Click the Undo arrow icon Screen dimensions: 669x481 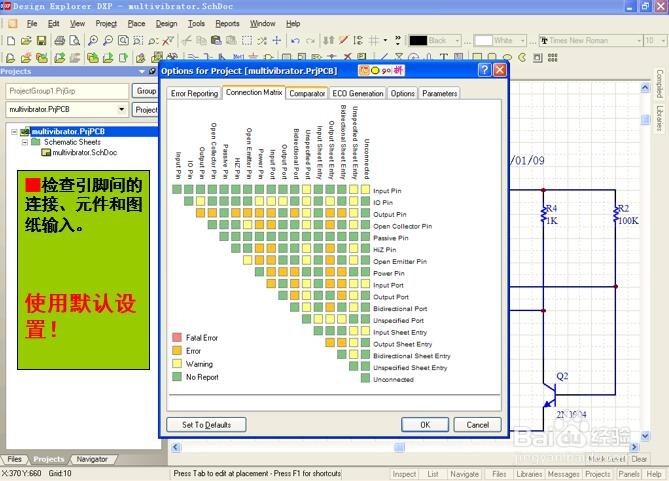[295, 41]
